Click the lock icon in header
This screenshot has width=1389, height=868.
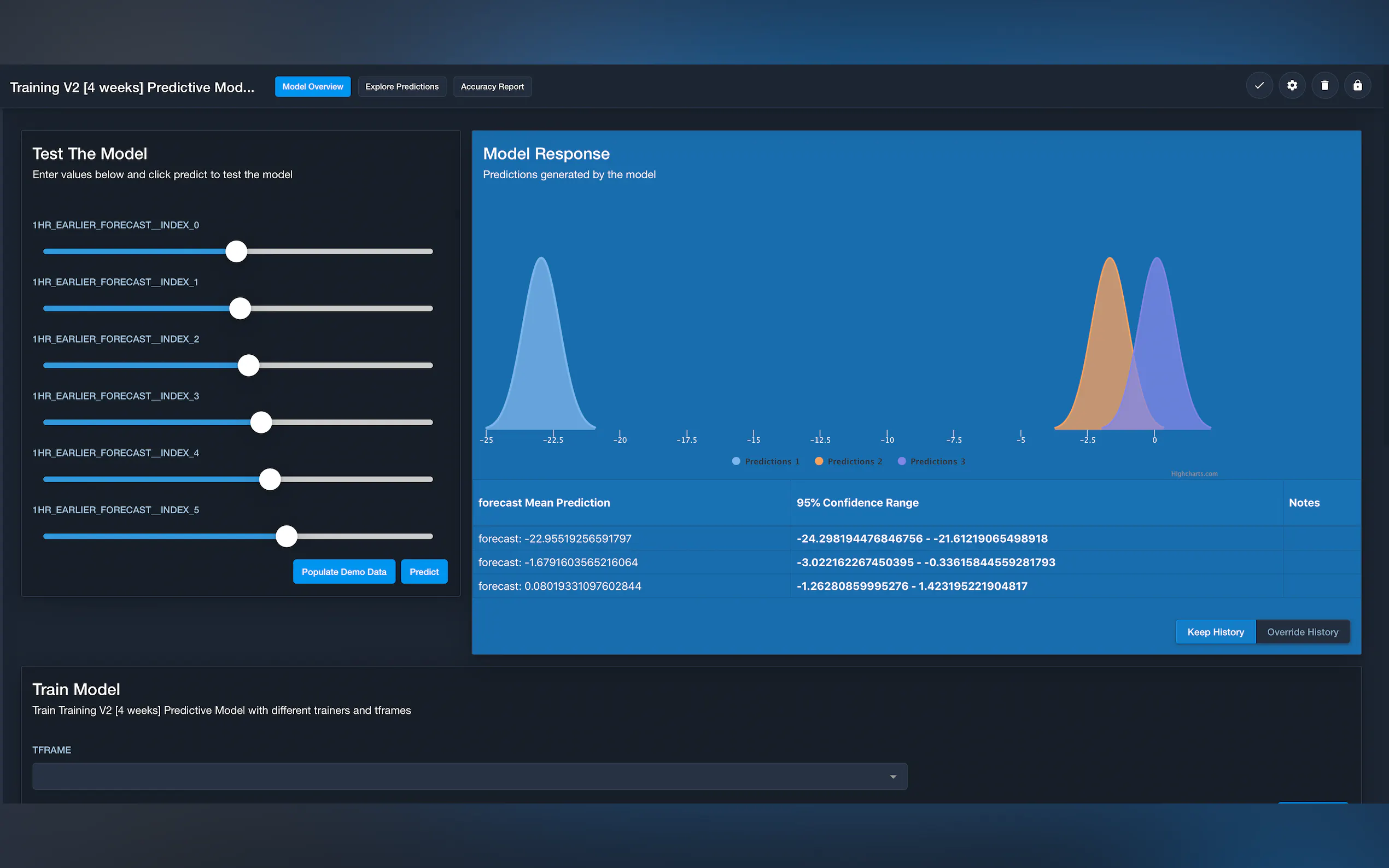[x=1357, y=86]
